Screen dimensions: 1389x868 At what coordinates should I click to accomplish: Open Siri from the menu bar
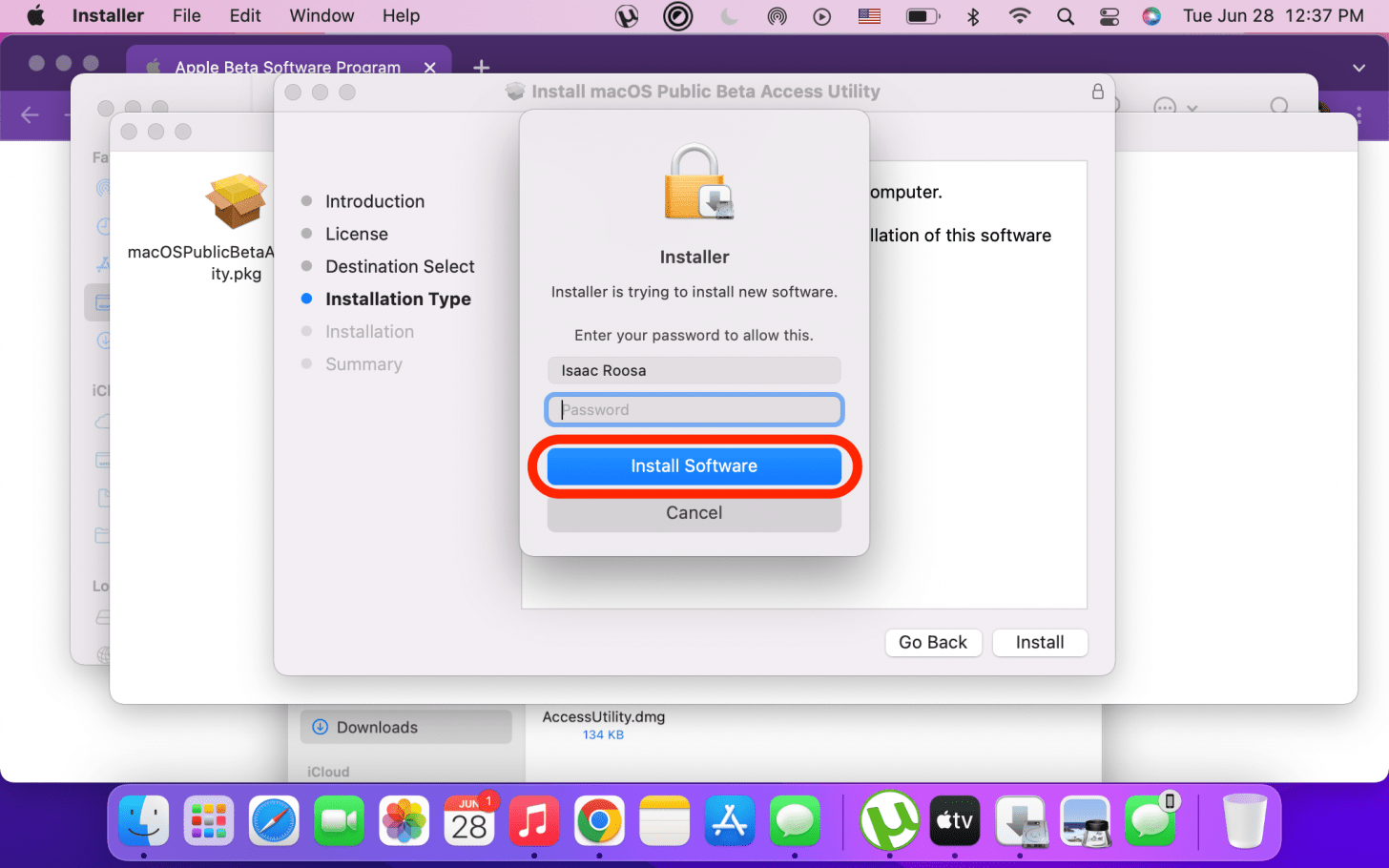1151,16
